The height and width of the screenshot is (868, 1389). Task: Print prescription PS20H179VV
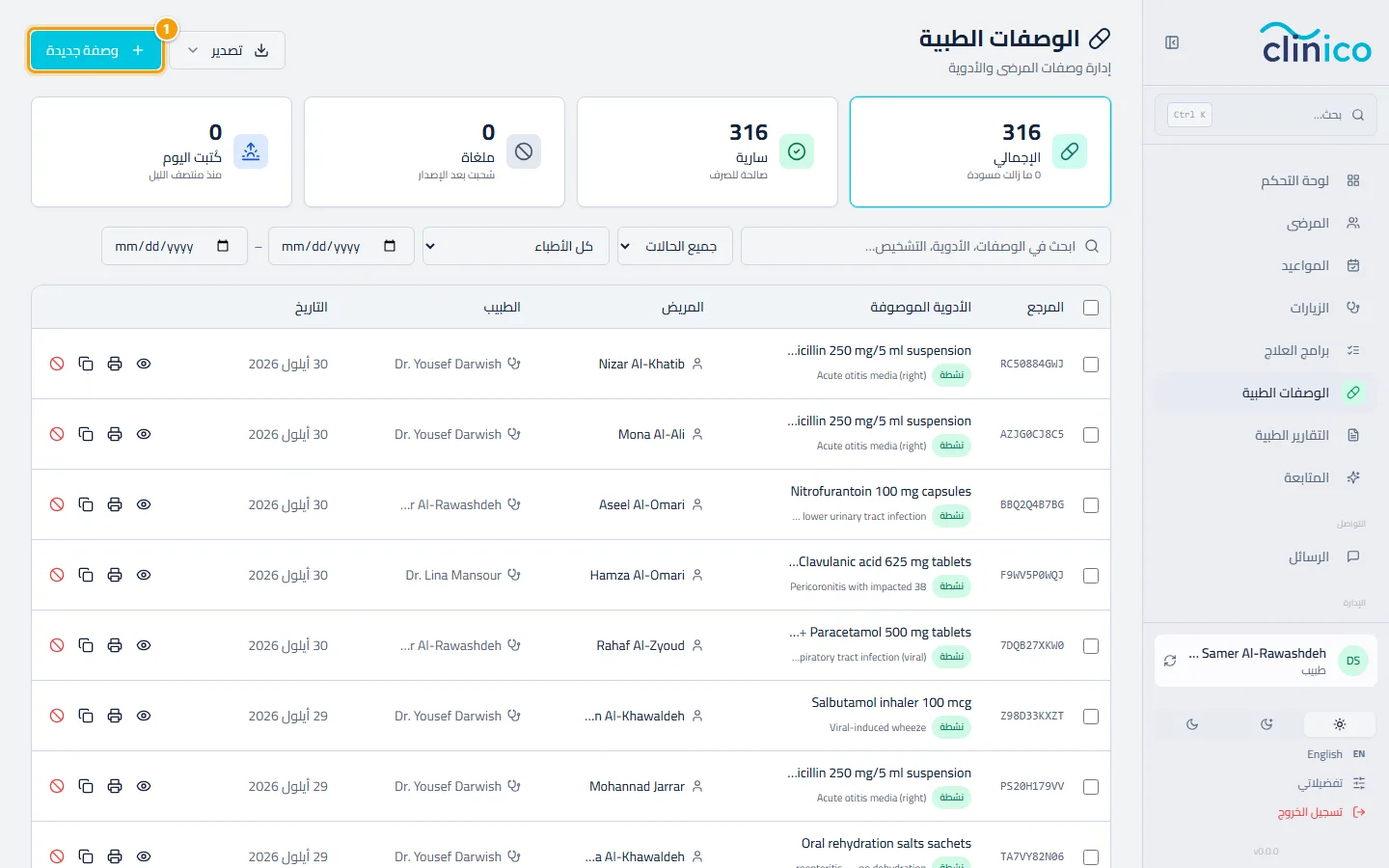[115, 786]
